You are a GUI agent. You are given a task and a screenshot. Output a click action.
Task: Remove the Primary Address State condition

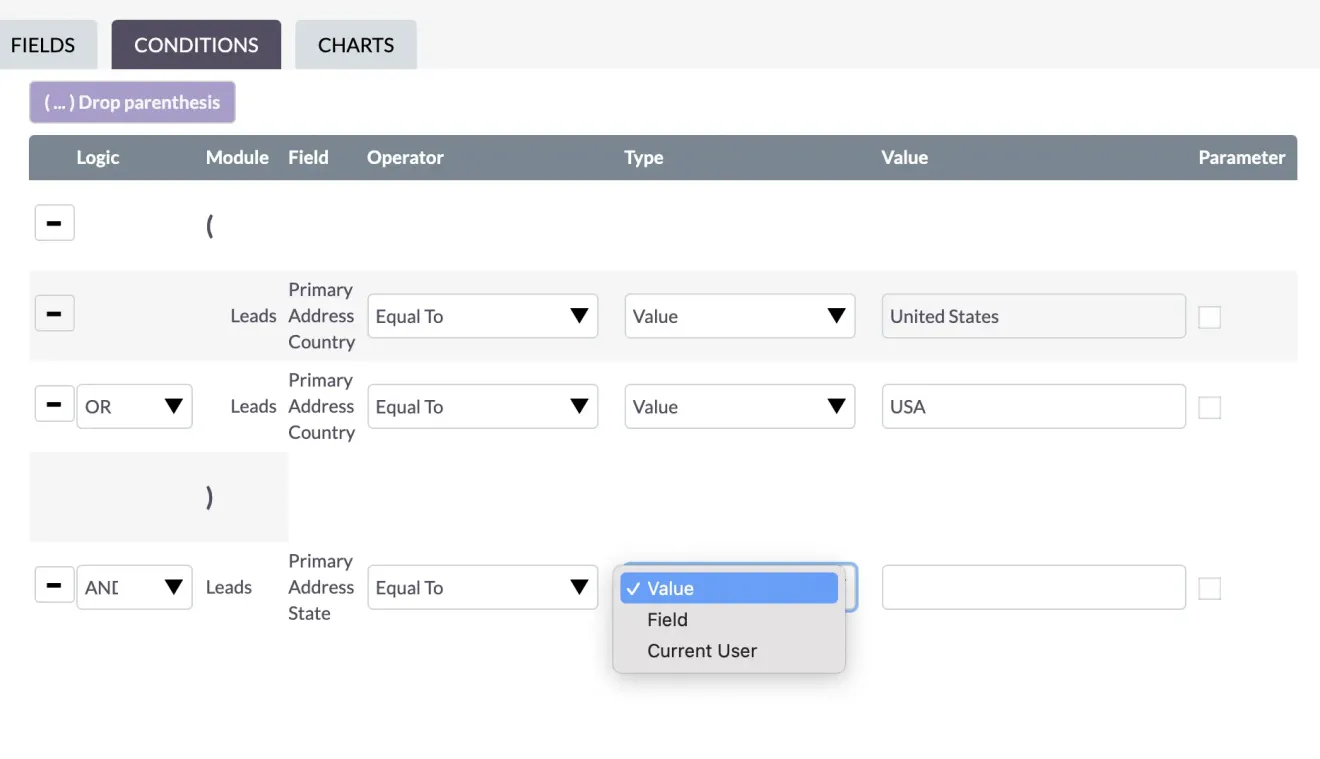[x=54, y=587]
